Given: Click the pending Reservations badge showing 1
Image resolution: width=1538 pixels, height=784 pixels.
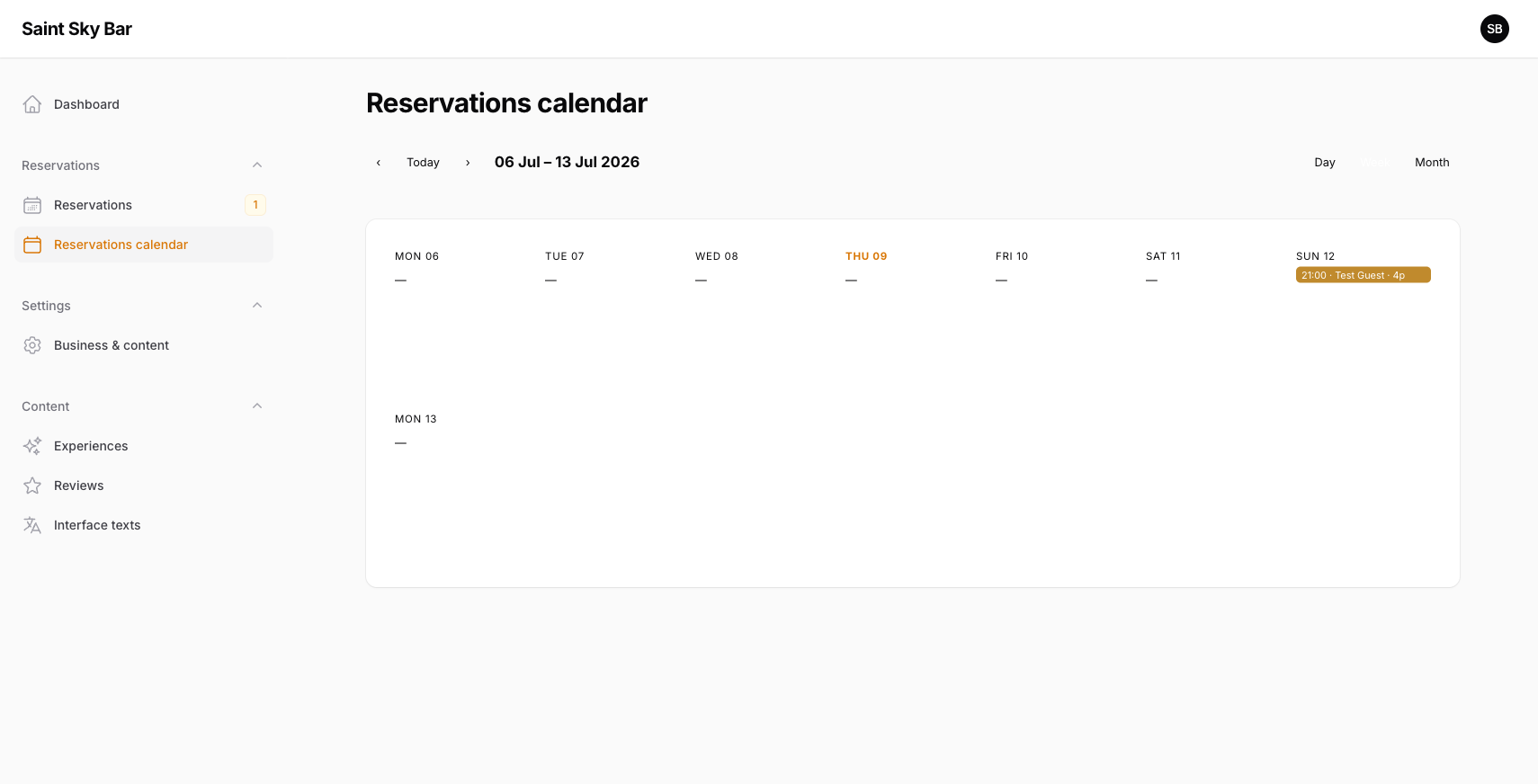Looking at the screenshot, I should click(x=255, y=205).
